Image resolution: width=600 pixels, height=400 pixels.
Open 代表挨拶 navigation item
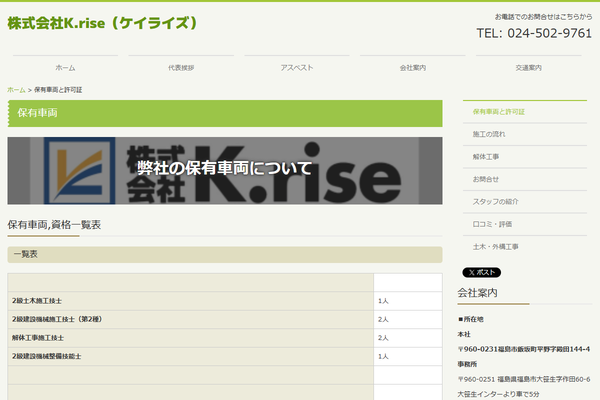[x=181, y=68]
